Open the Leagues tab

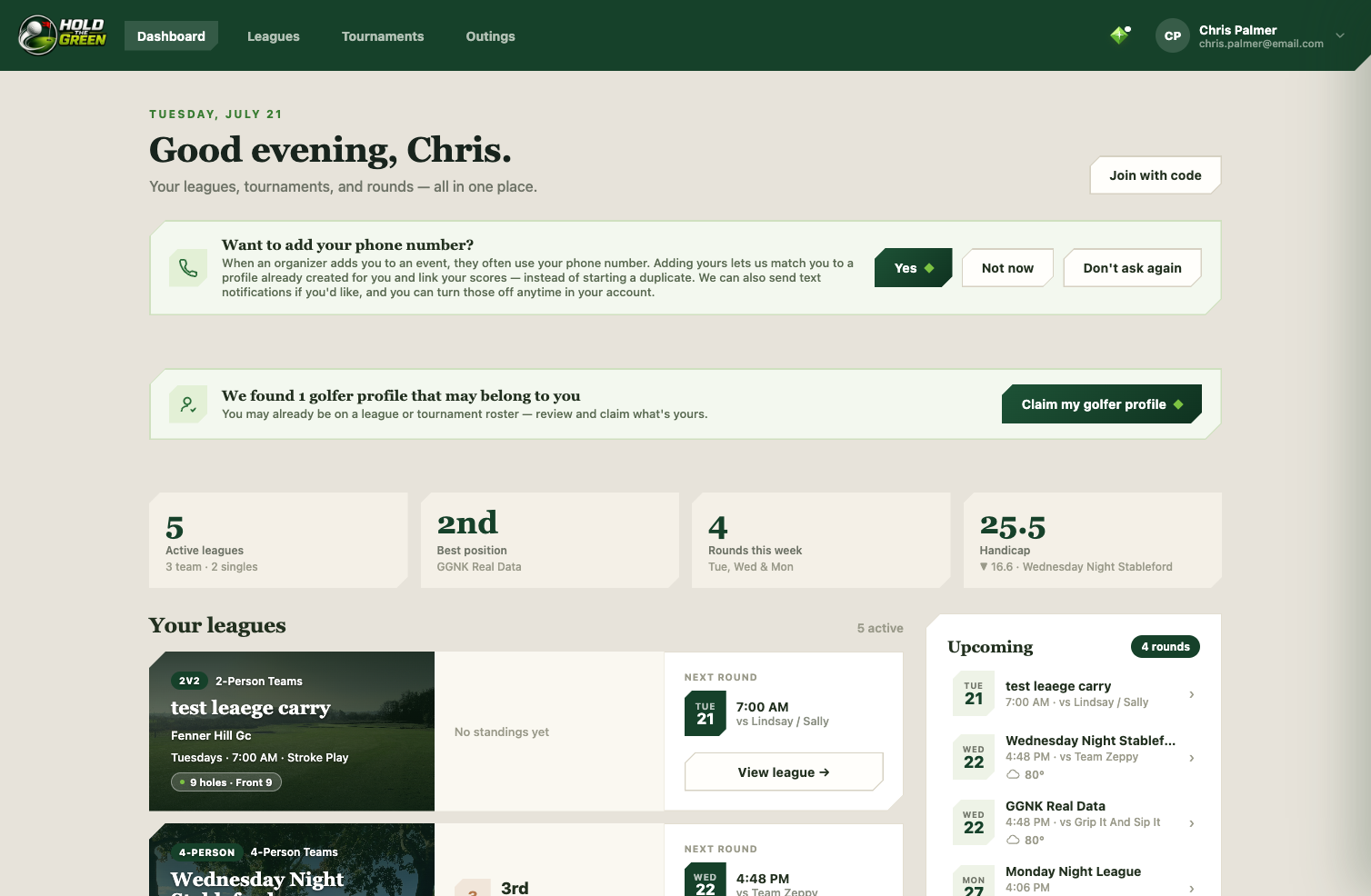click(x=274, y=36)
